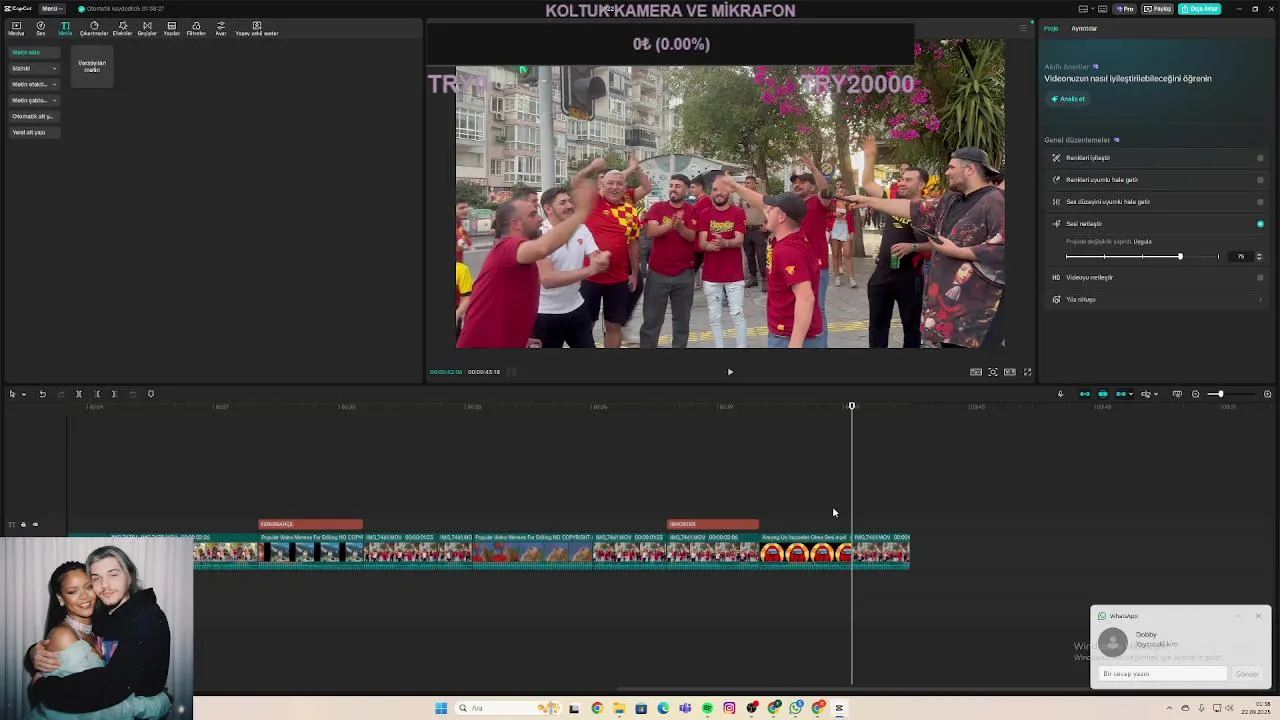Viewport: 1280px width, 720px height.
Task: Expand the Sizinki category in the text sidebar
Action: click(x=33, y=68)
